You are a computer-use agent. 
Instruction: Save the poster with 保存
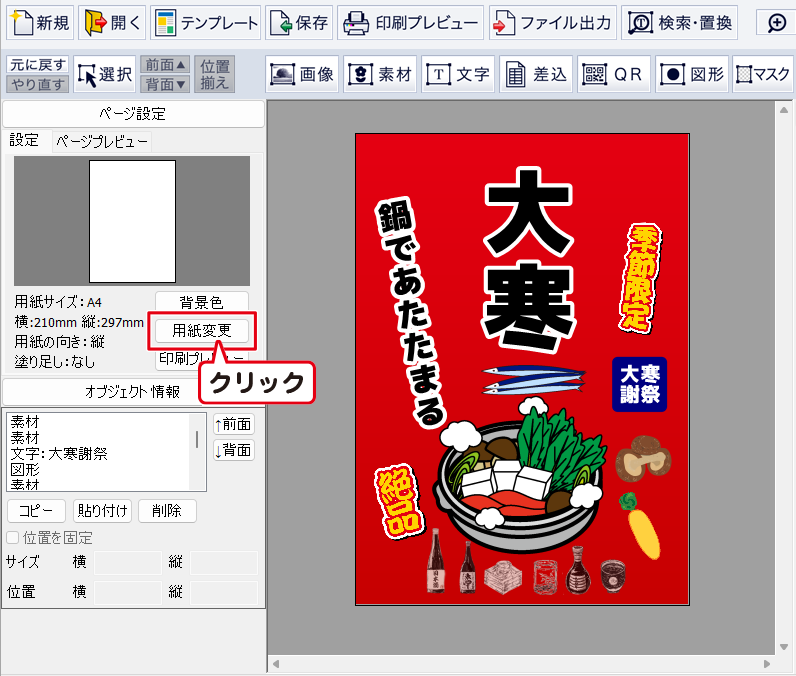point(299,22)
